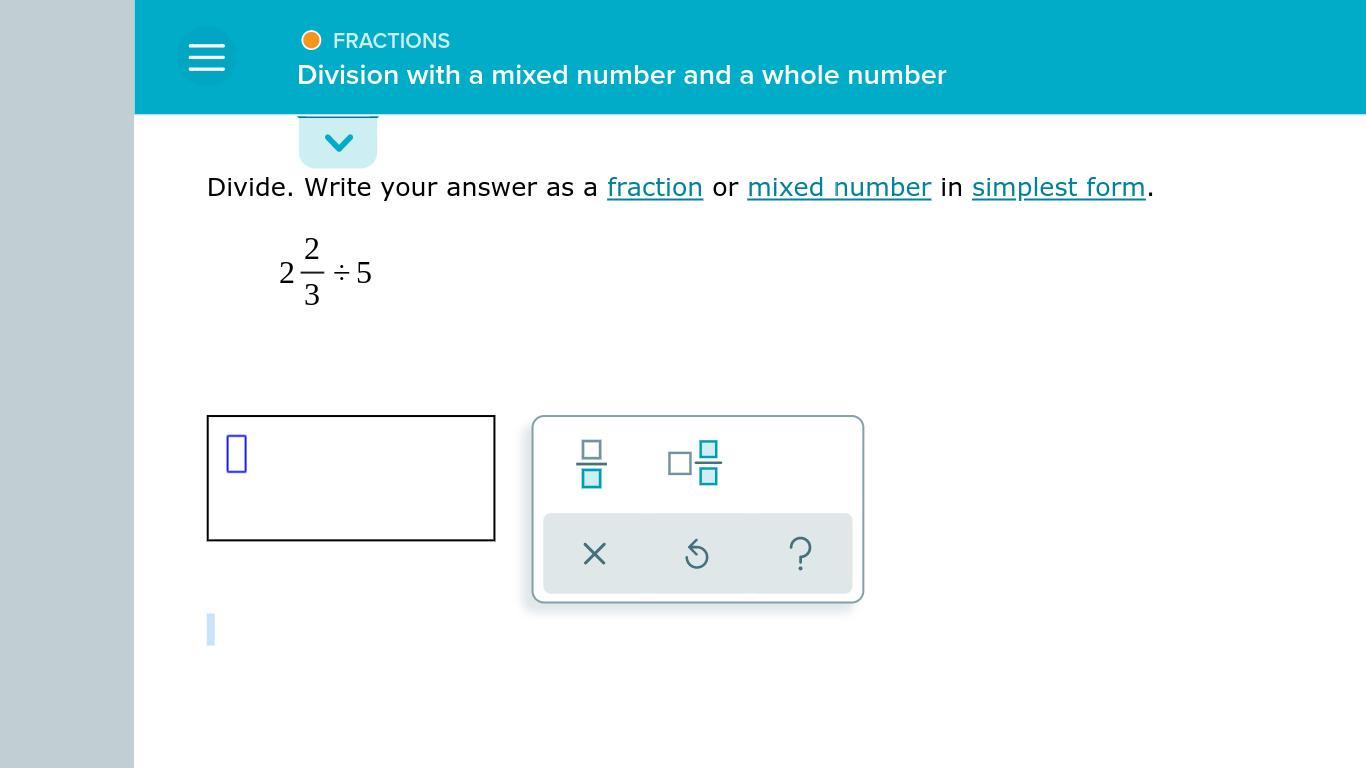Insert a mixed number template

tap(695, 463)
